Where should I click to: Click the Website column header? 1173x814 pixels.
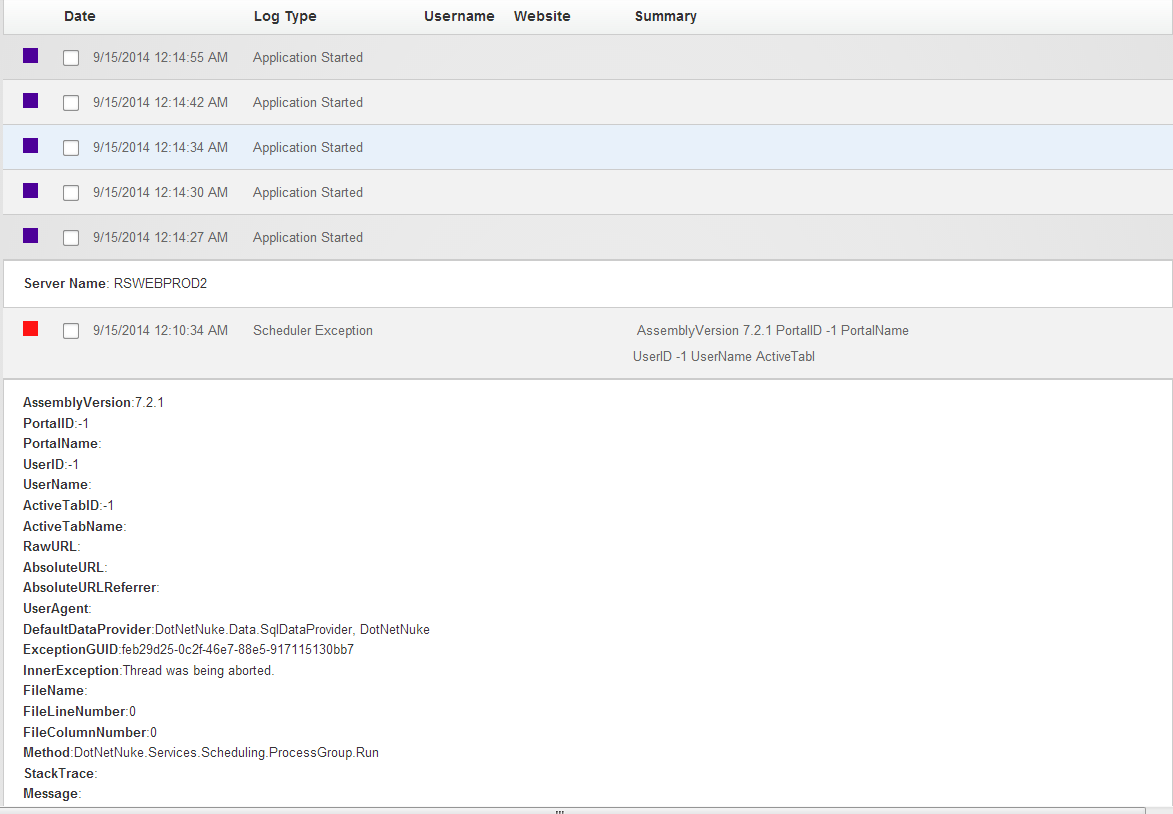pyautogui.click(x=542, y=16)
